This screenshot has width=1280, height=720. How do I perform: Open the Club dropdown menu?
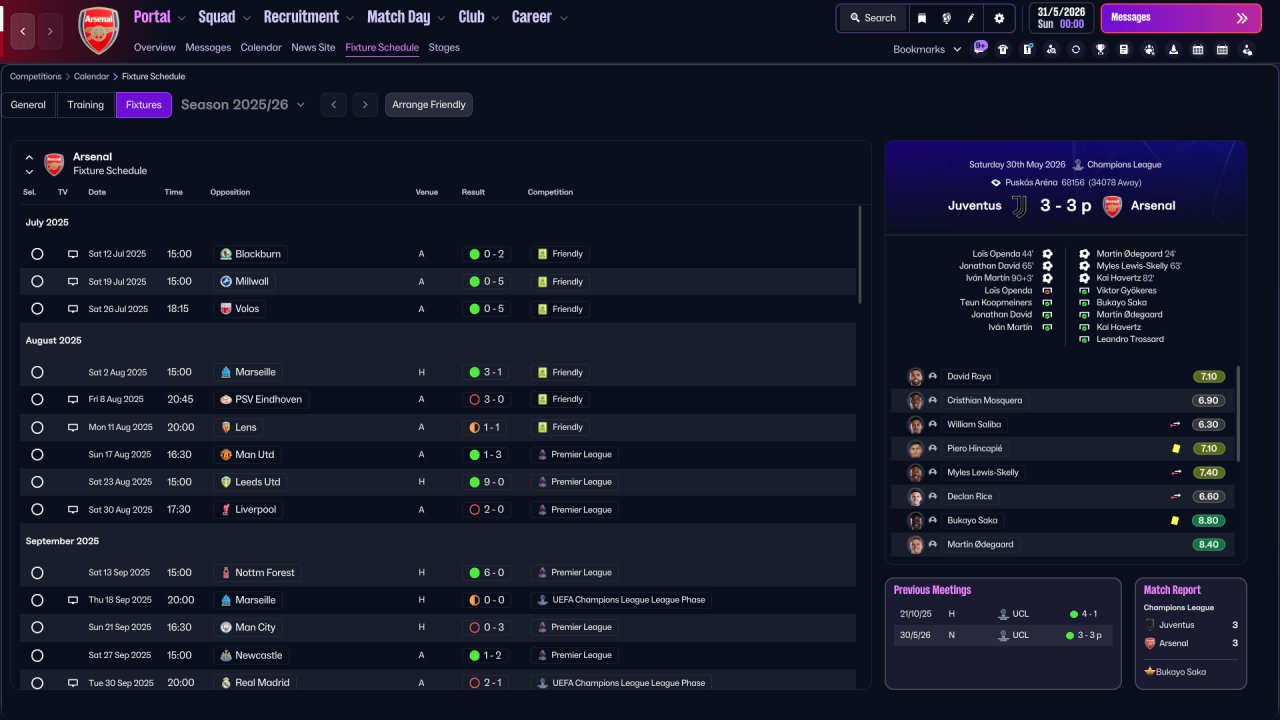(x=478, y=17)
